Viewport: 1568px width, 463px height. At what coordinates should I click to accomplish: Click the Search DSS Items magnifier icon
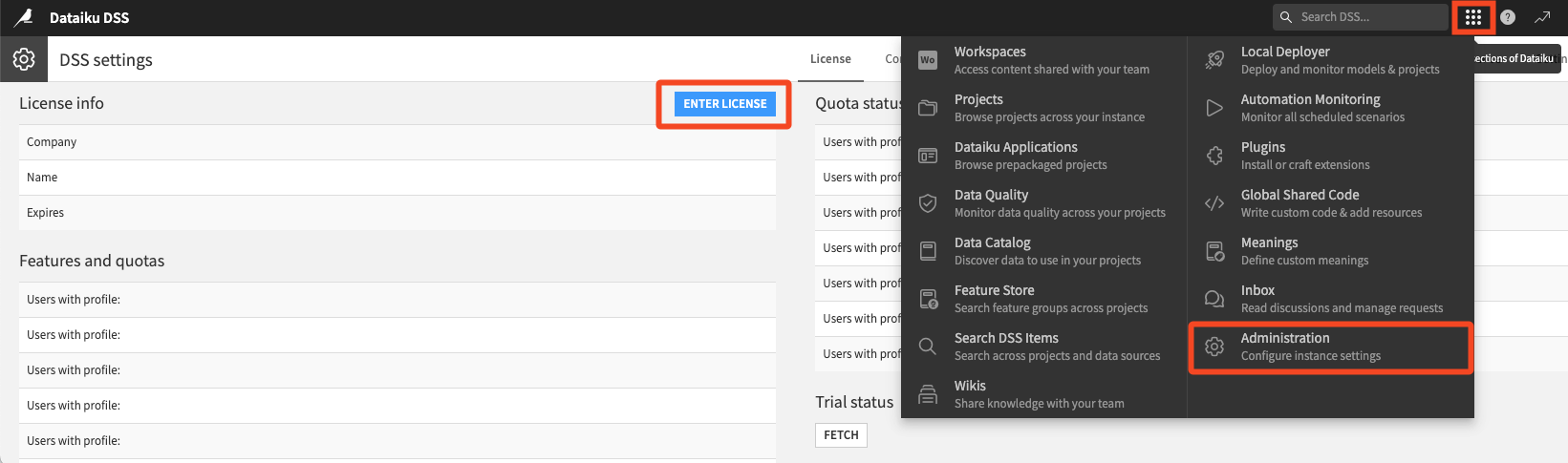(x=928, y=347)
